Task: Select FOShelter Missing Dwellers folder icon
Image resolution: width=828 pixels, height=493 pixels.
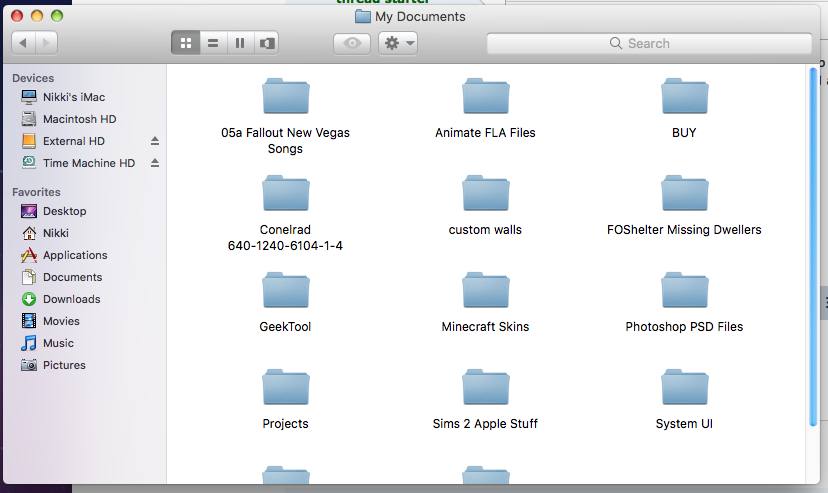Action: 684,193
